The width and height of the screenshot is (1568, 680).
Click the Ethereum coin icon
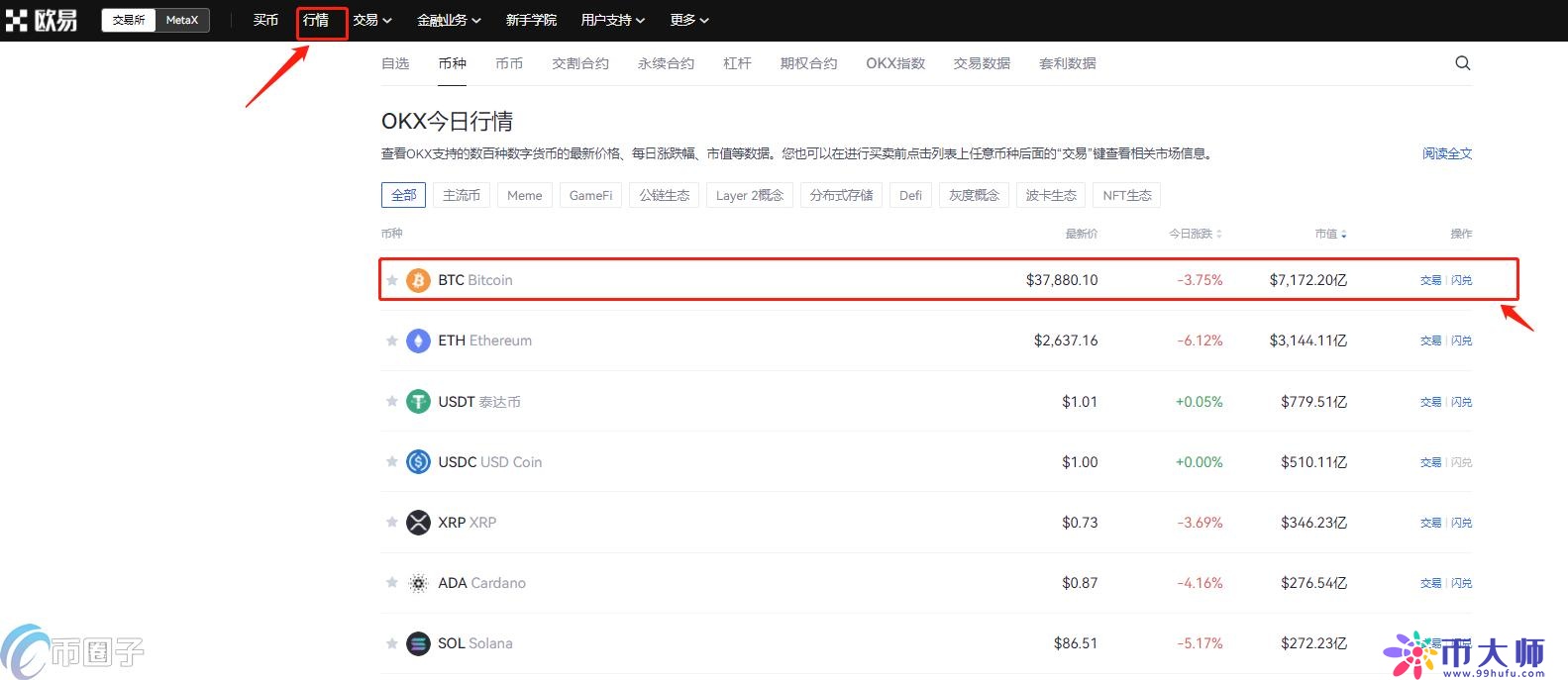coord(418,340)
